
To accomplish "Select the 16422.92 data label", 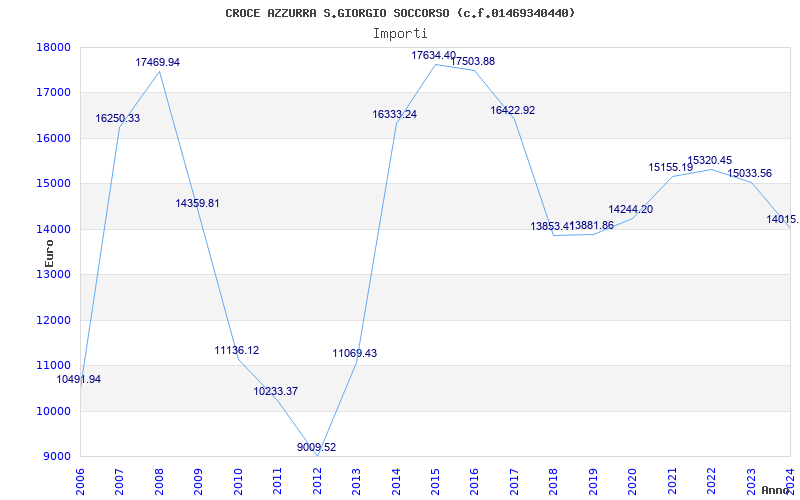I will 513,110.
